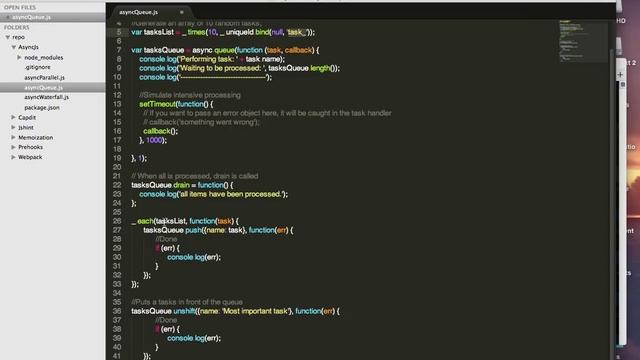The image size is (640, 360).
Task: Close the asyncQueue.js tab
Action: [182, 12]
